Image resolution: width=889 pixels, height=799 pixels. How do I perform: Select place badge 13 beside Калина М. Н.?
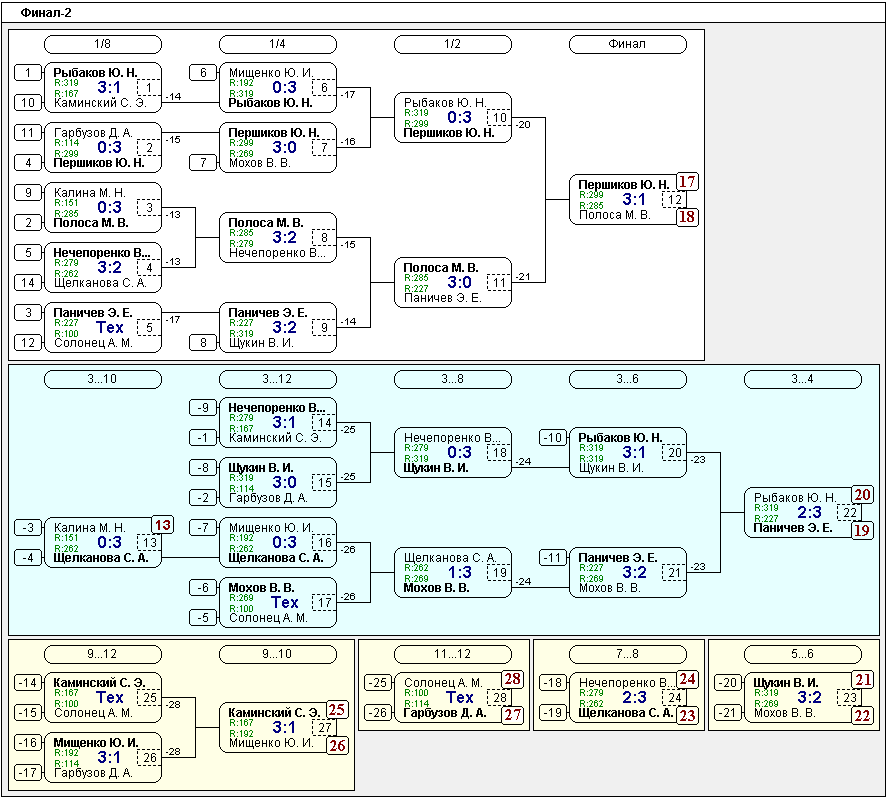pos(162,525)
